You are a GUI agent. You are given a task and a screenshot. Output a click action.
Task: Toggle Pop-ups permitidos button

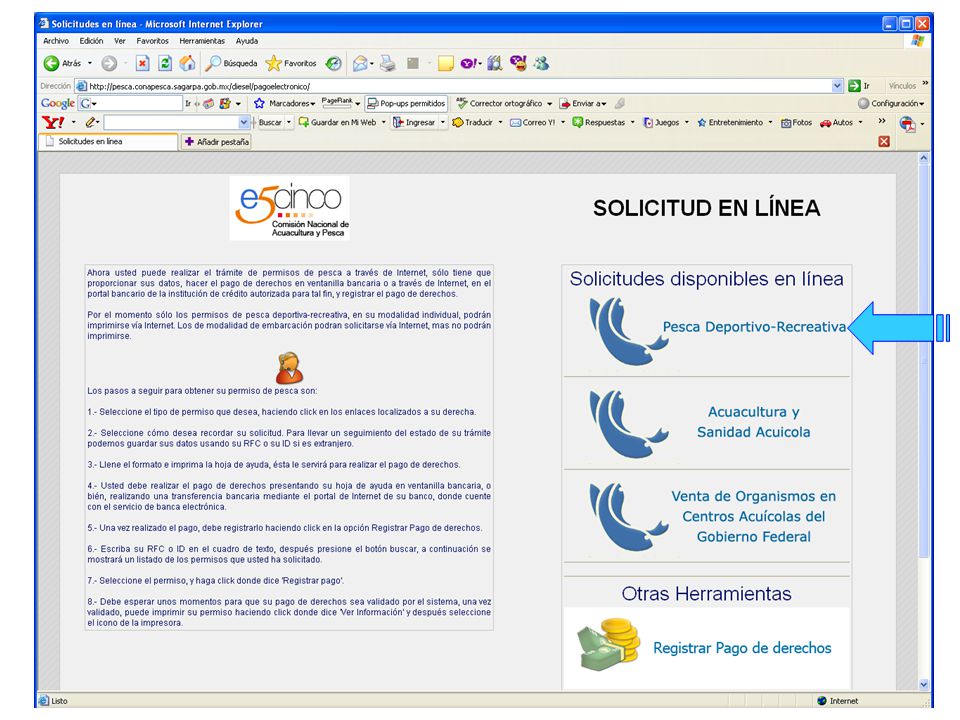[406, 103]
